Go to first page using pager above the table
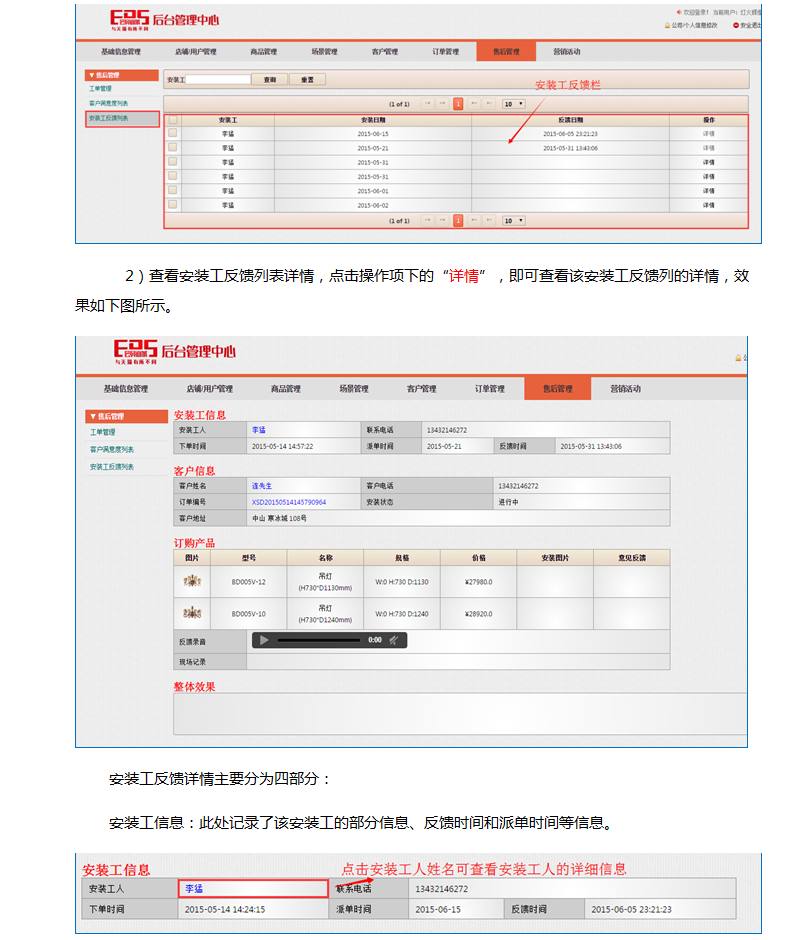 (x=428, y=104)
